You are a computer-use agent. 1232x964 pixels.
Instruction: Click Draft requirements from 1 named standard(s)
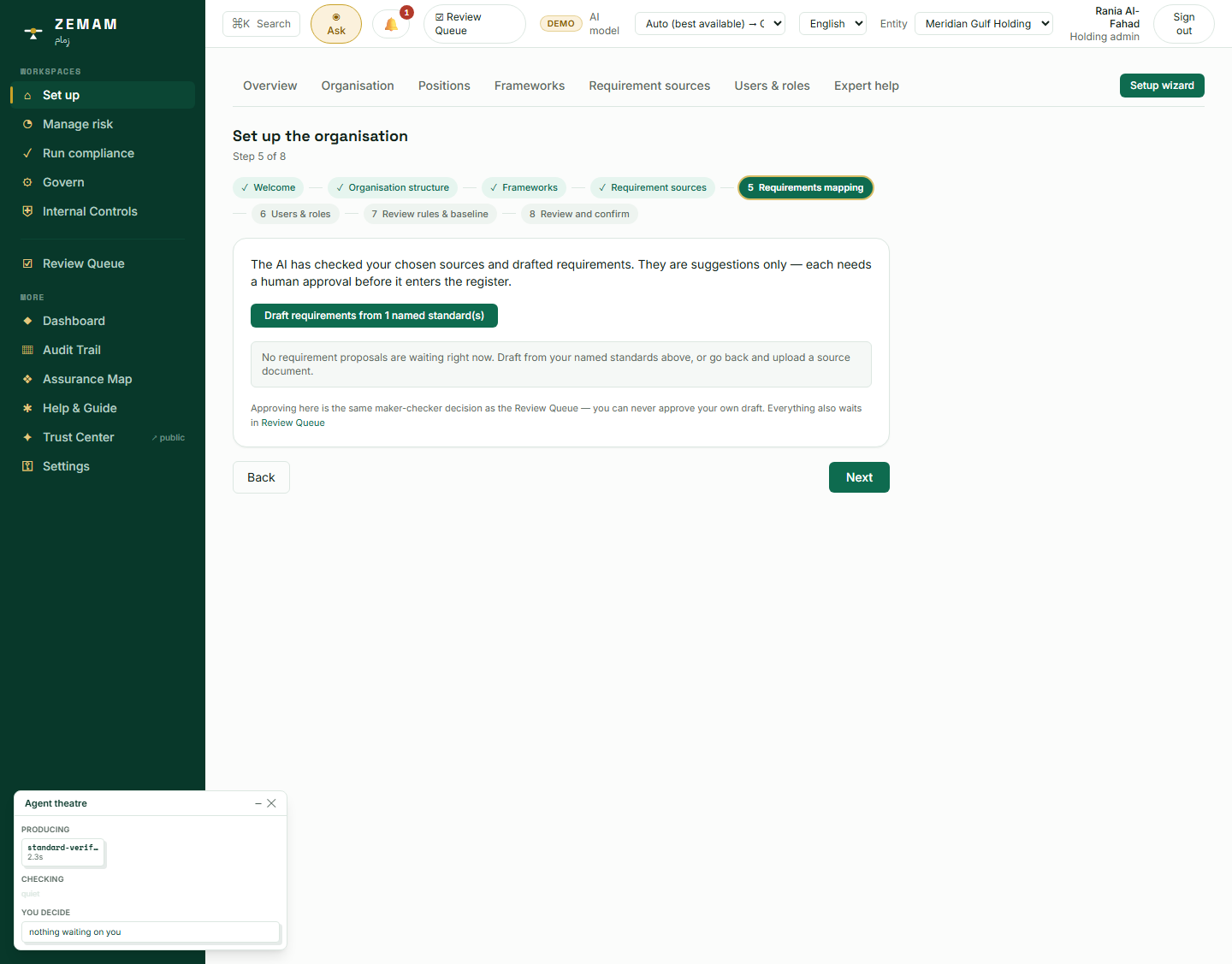pos(374,316)
